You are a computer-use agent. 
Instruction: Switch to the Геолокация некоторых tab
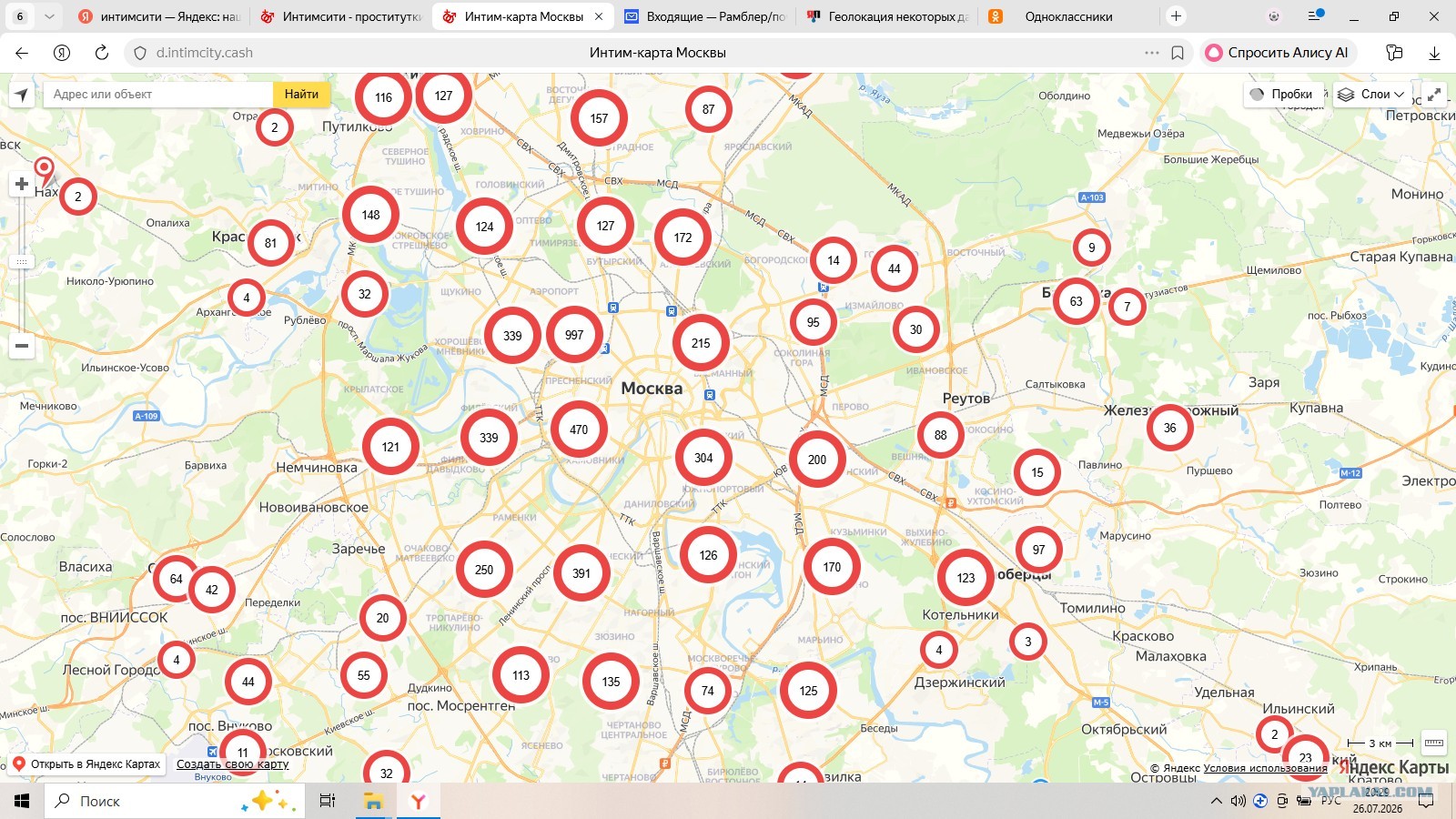coord(887,16)
